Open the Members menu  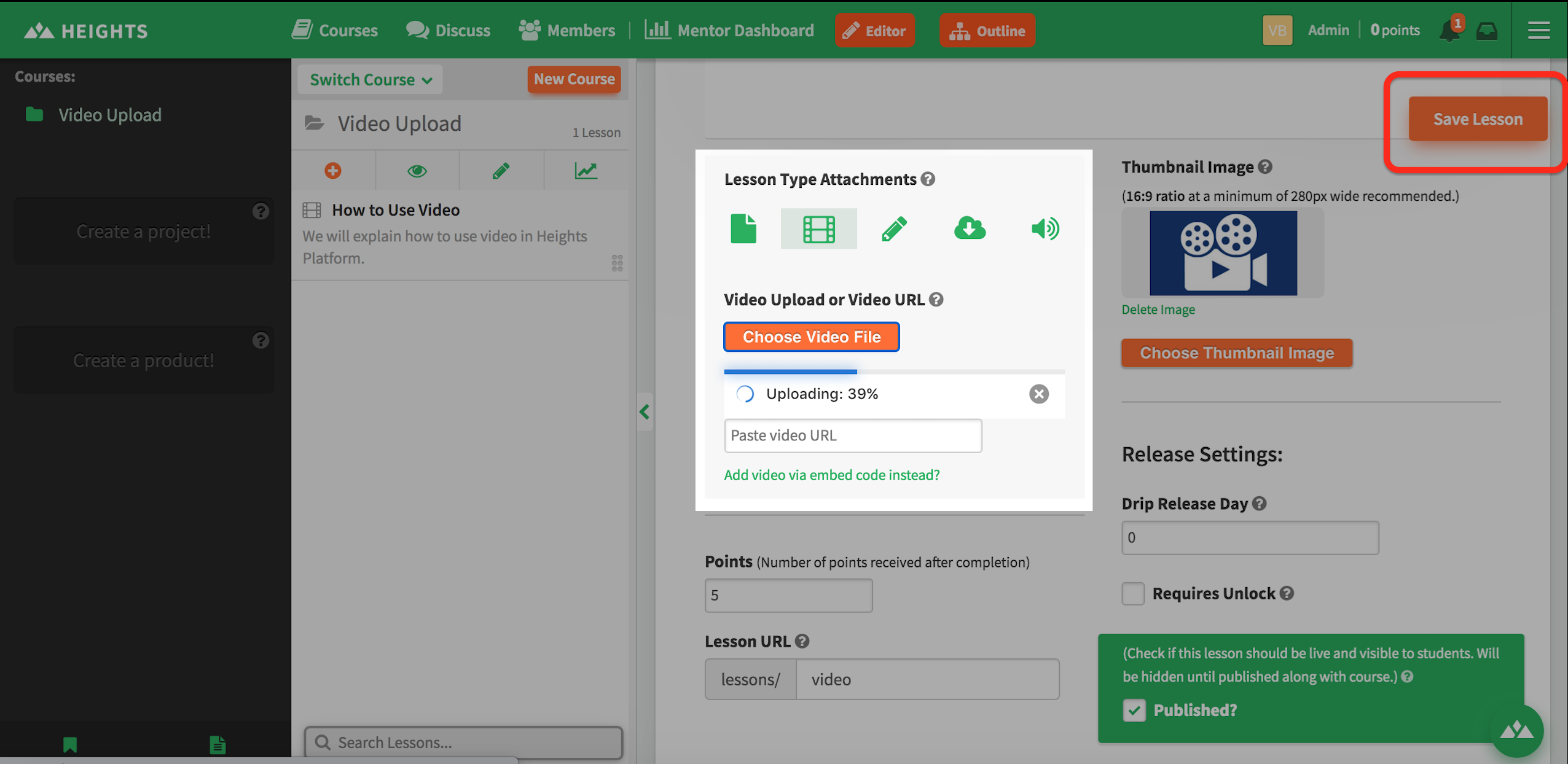(566, 30)
